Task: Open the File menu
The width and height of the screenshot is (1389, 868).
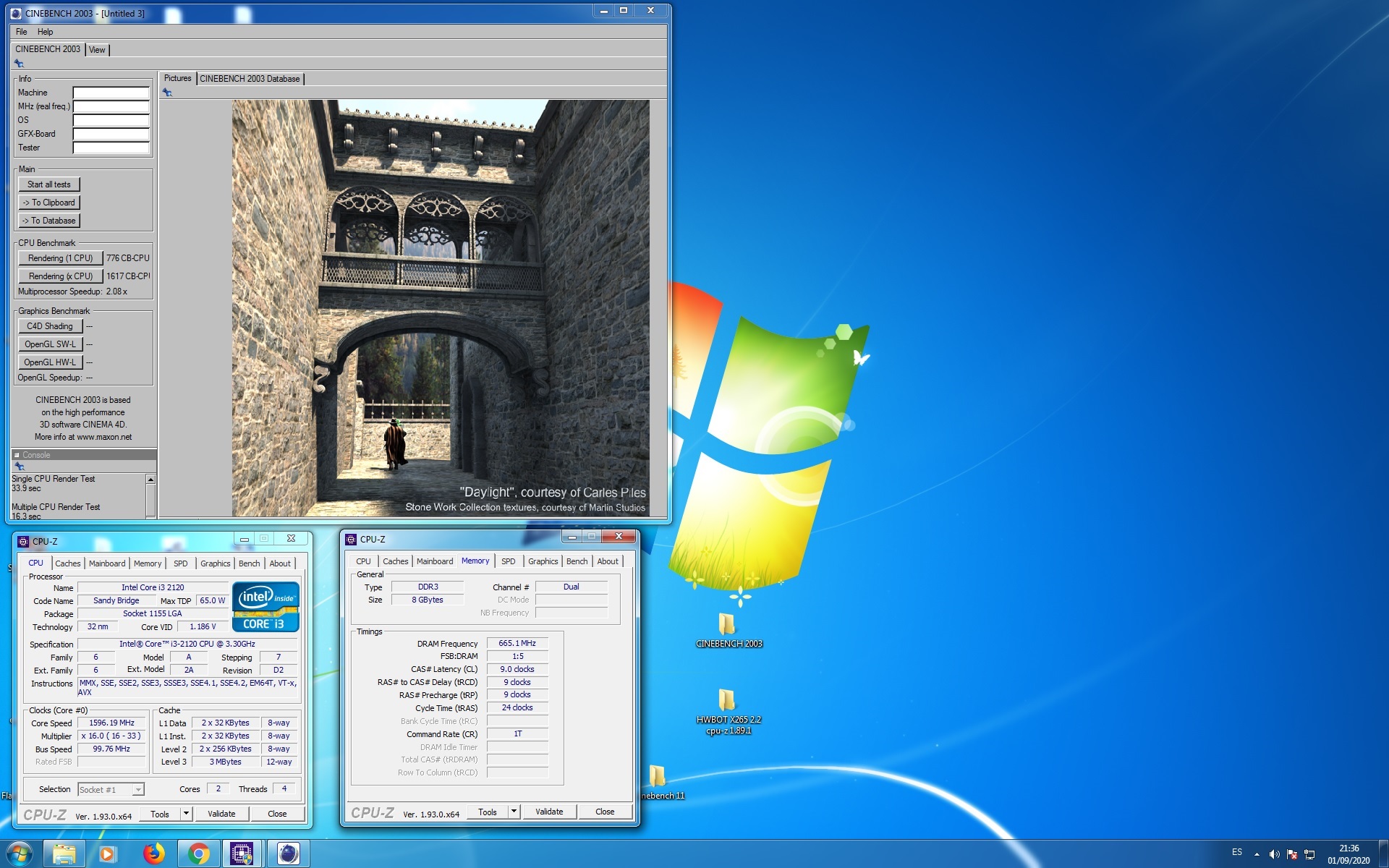Action: pos(22,32)
